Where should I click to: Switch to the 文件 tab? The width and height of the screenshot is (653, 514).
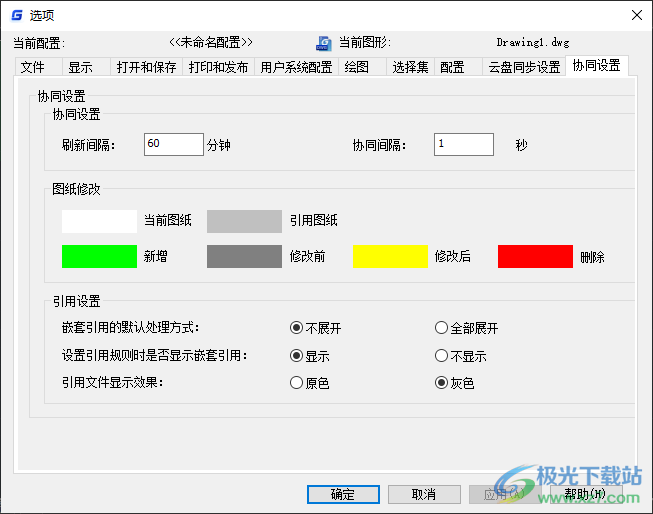(x=39, y=67)
